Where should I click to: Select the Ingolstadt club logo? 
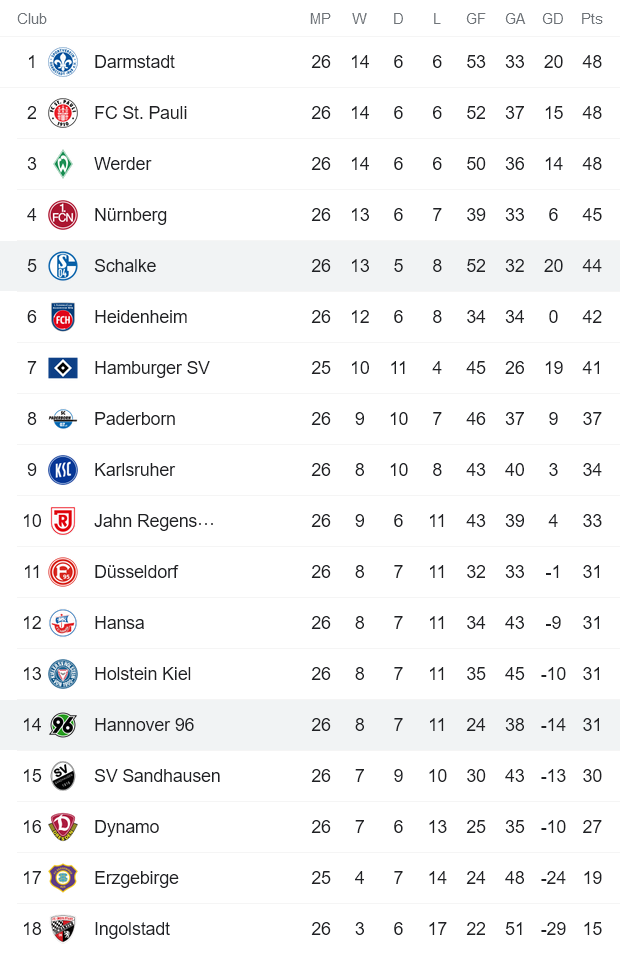click(62, 929)
